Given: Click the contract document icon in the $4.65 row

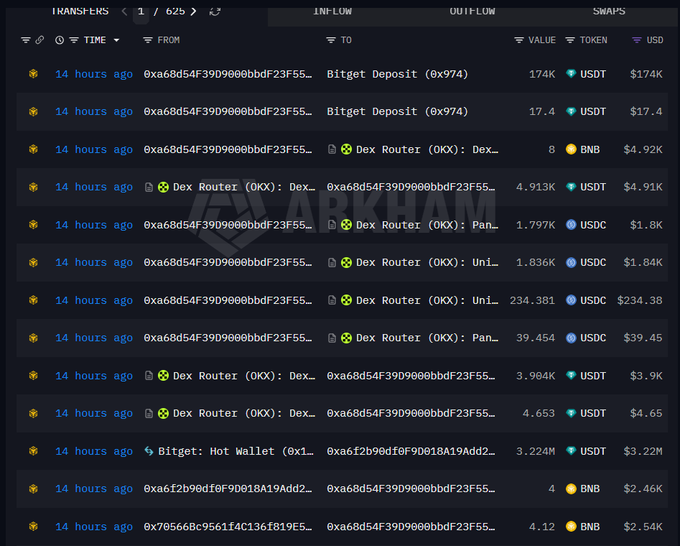Looking at the screenshot, I should tap(149, 414).
